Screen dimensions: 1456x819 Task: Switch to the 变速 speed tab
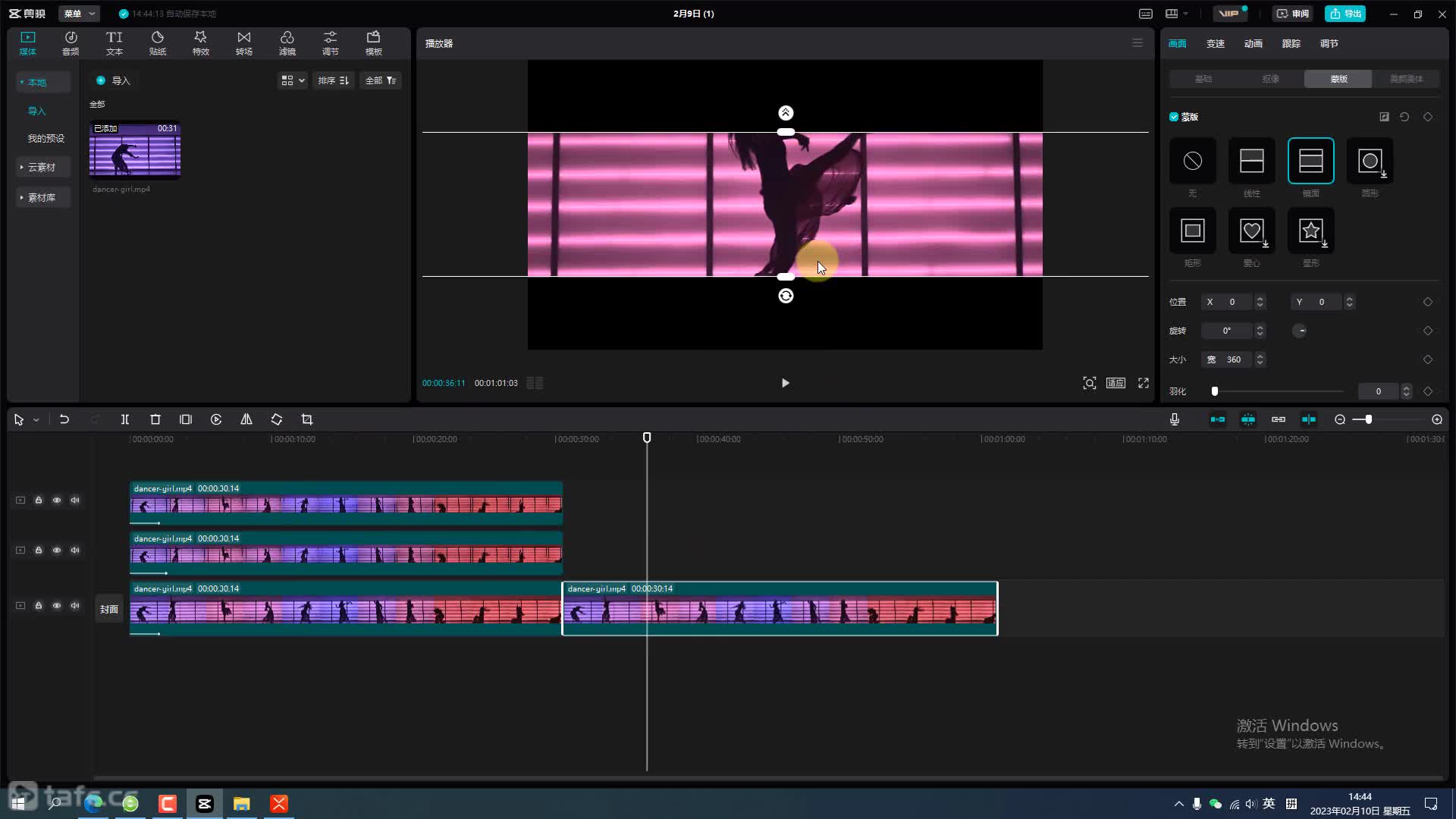[1216, 44]
